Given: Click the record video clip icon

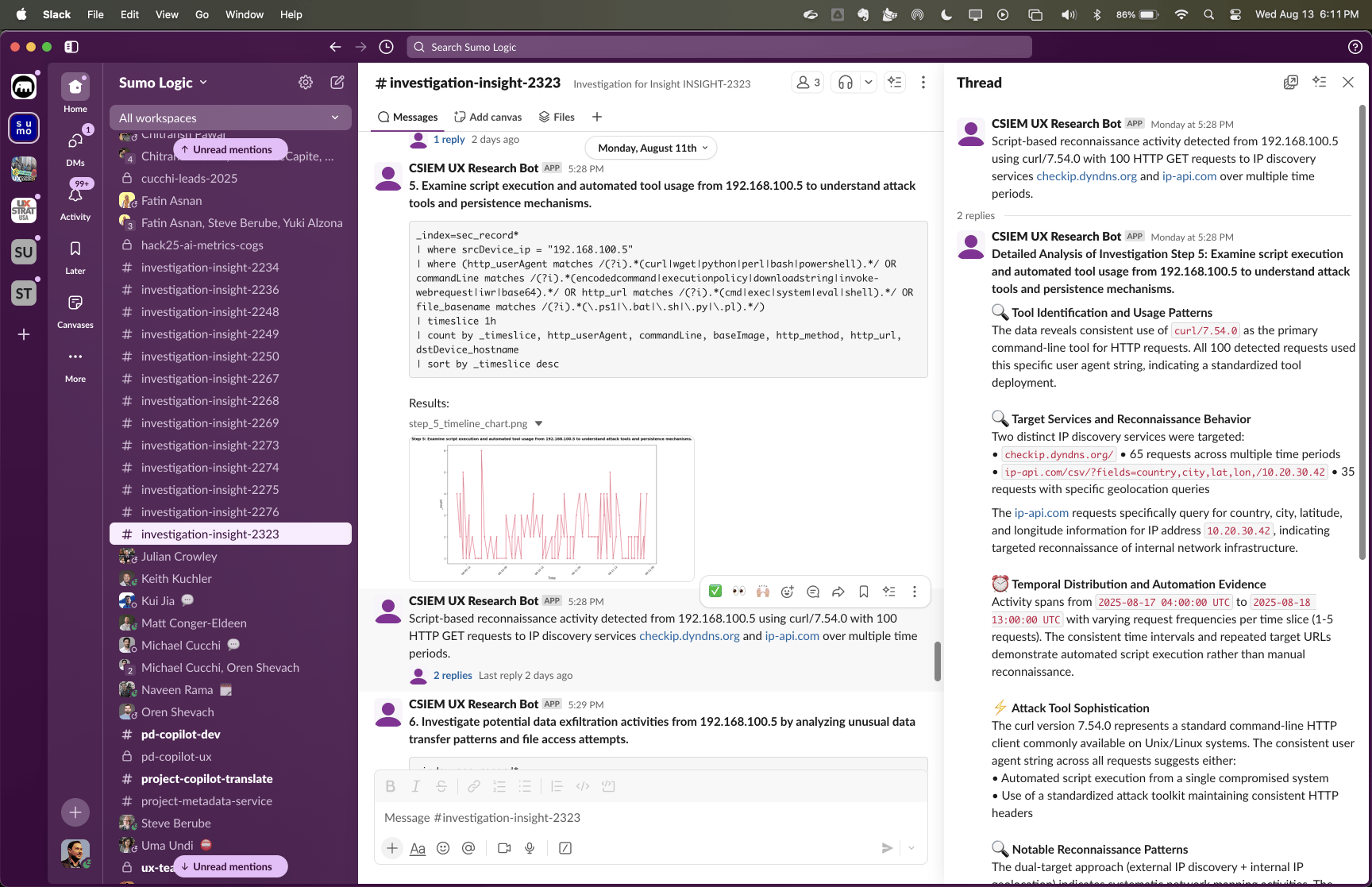Looking at the screenshot, I should point(504,848).
